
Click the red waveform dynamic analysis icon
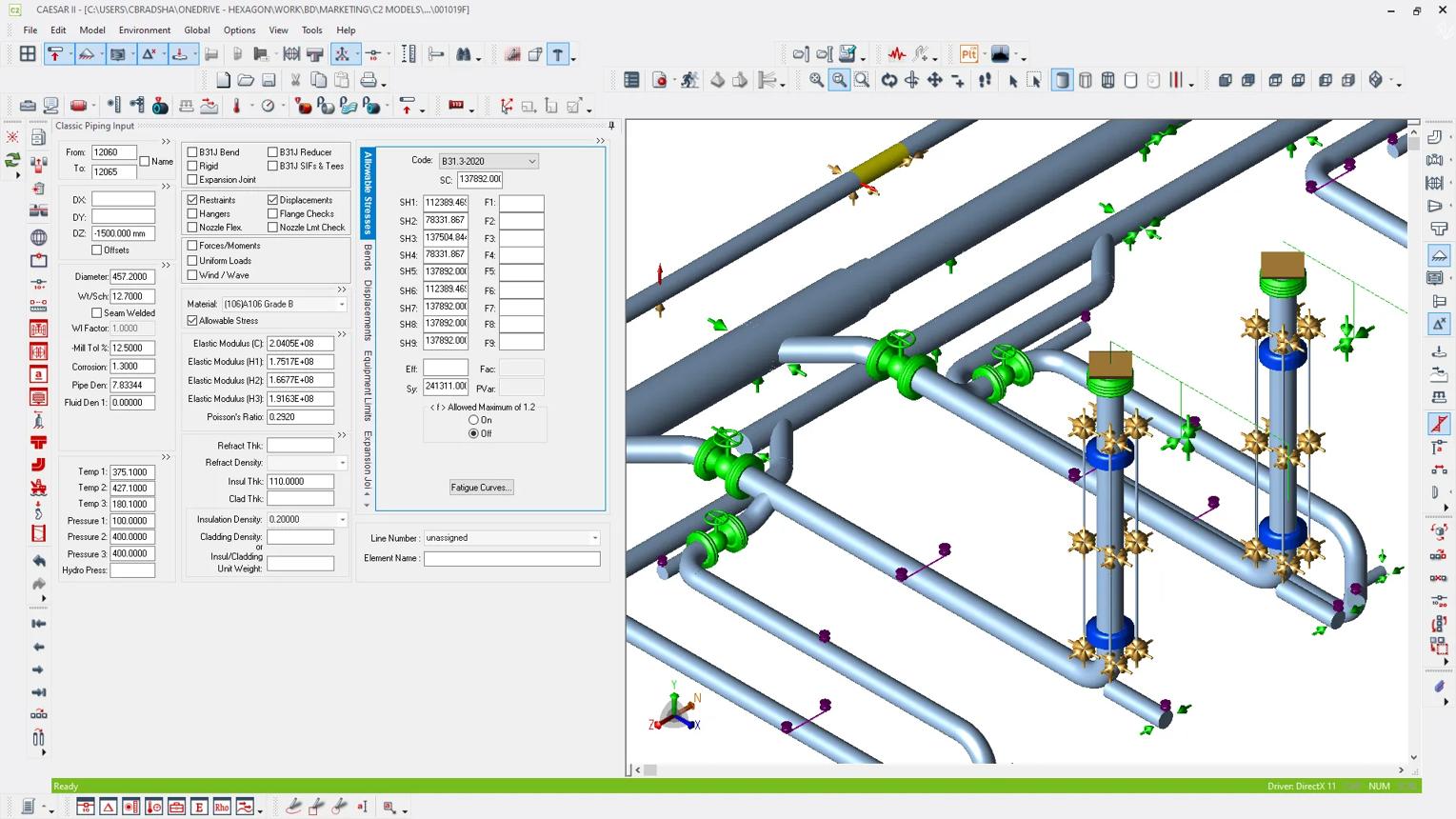(896, 54)
